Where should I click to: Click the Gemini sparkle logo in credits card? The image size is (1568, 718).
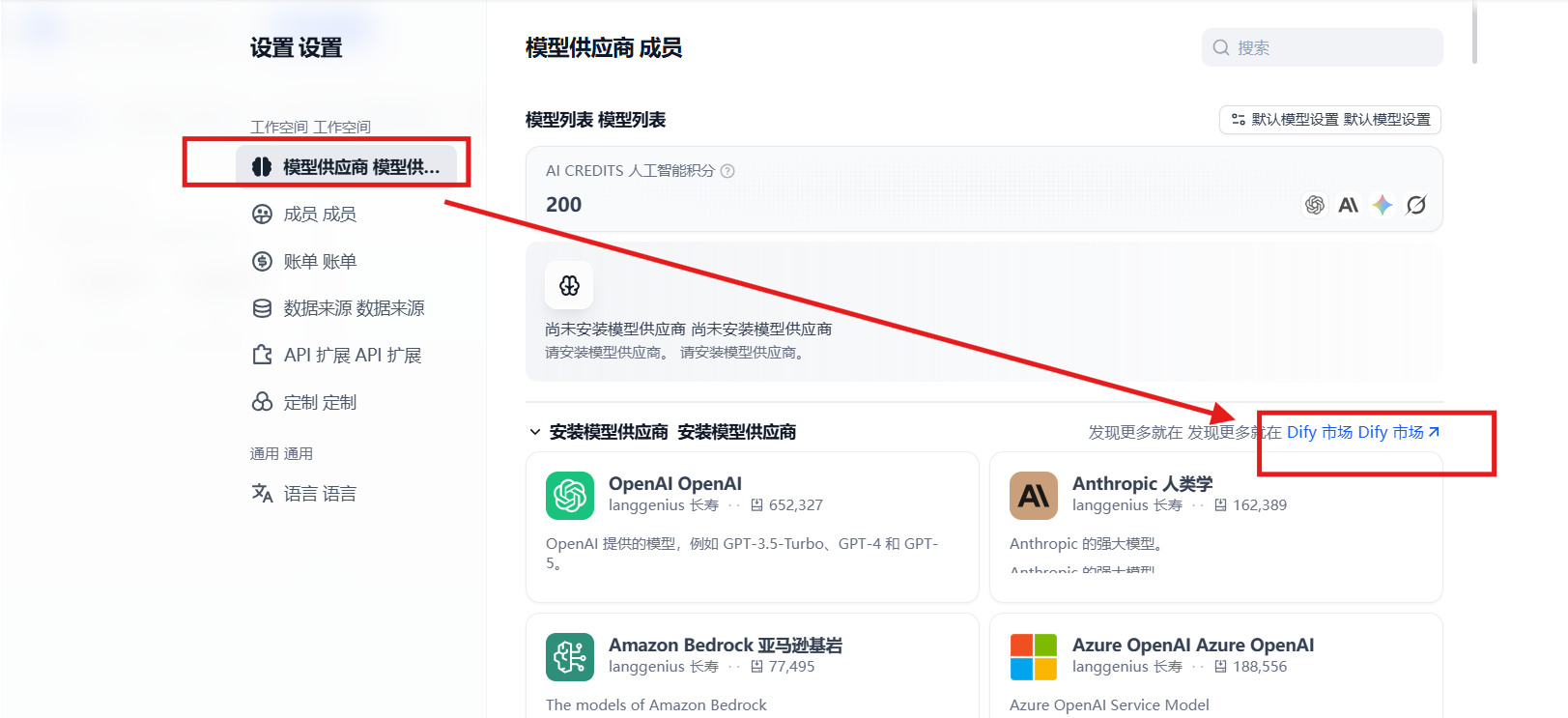coord(1383,205)
